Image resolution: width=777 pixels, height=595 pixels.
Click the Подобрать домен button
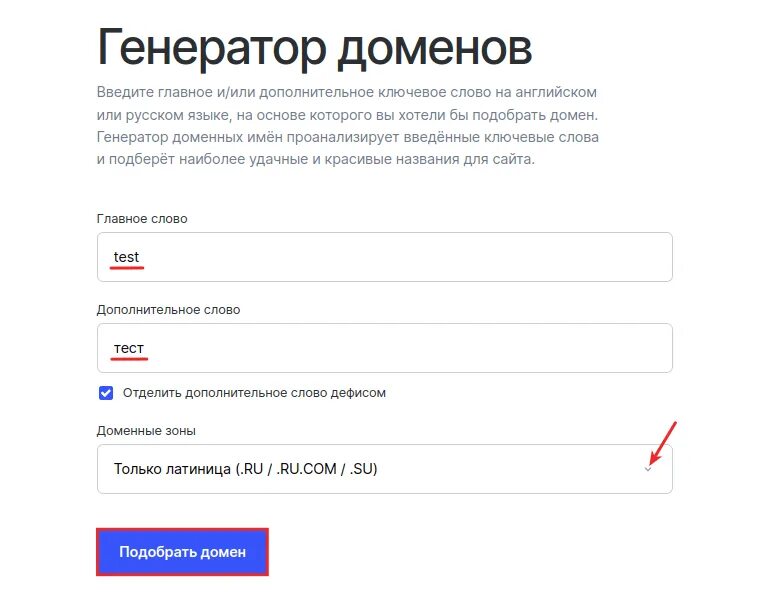pos(182,552)
